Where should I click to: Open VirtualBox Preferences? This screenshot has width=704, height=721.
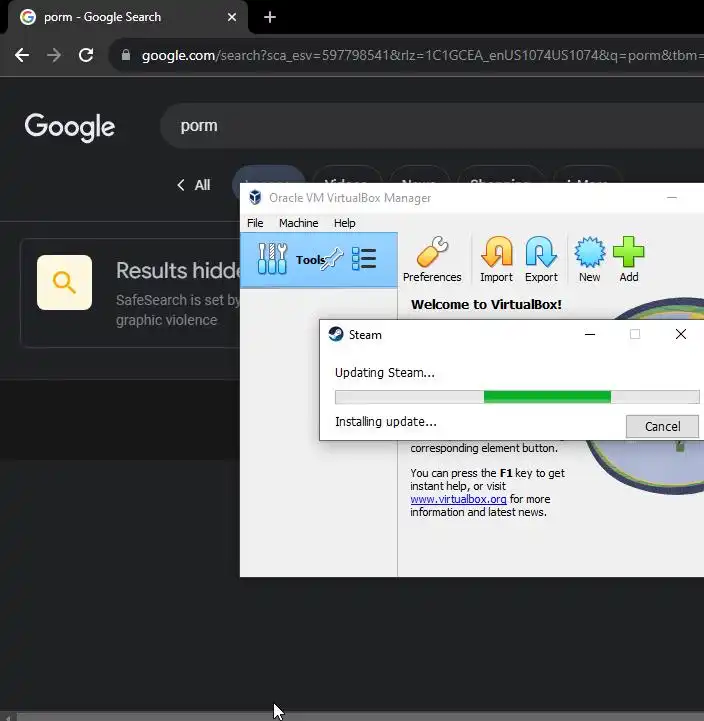(x=432, y=260)
